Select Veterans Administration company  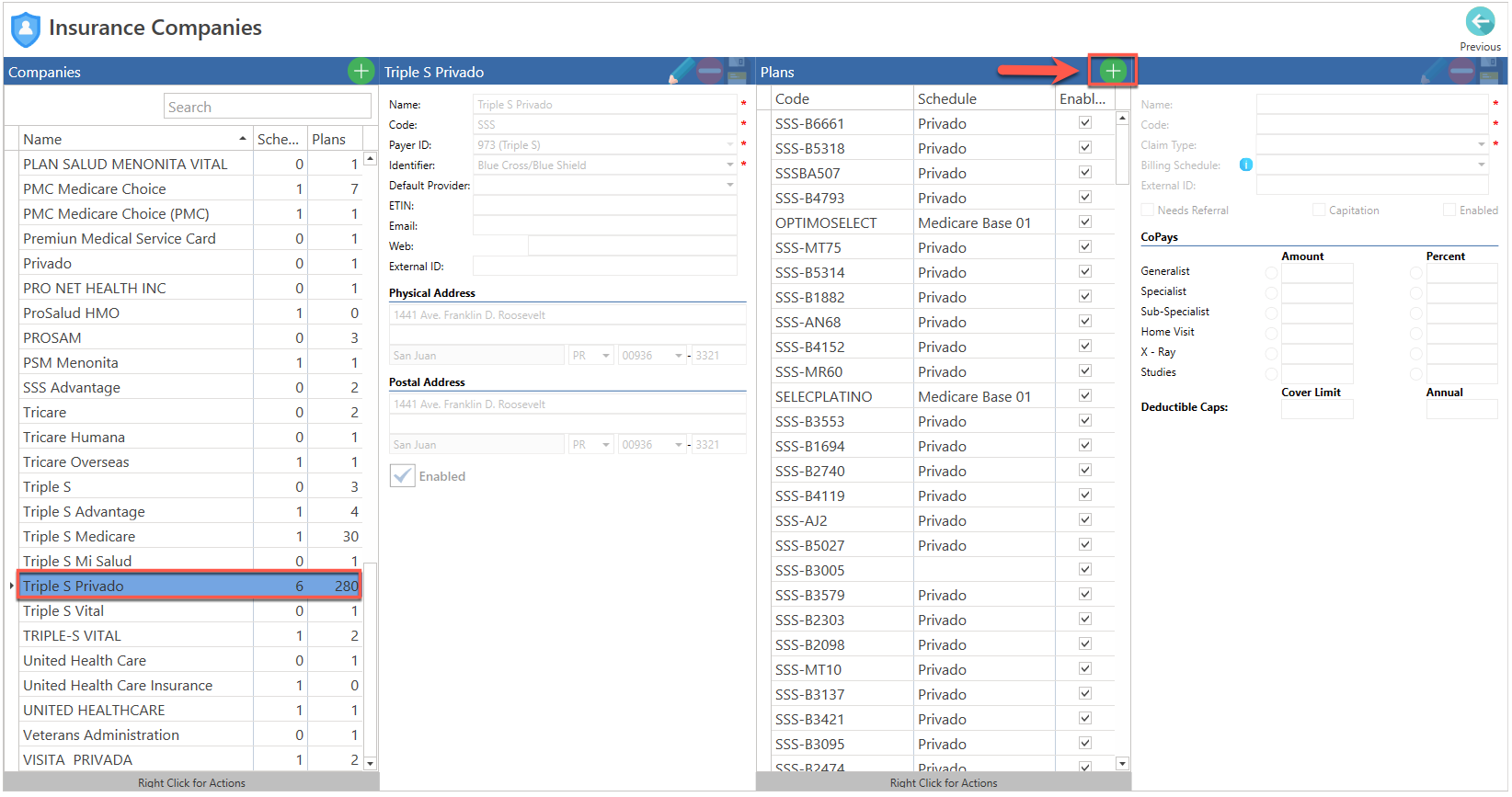click(x=189, y=734)
